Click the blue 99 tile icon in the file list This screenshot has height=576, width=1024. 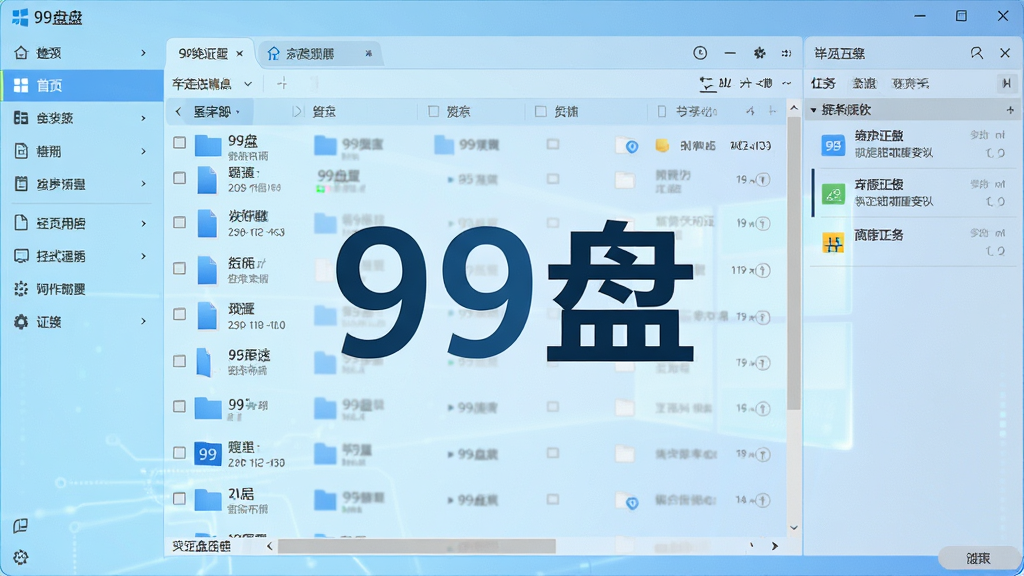click(208, 454)
